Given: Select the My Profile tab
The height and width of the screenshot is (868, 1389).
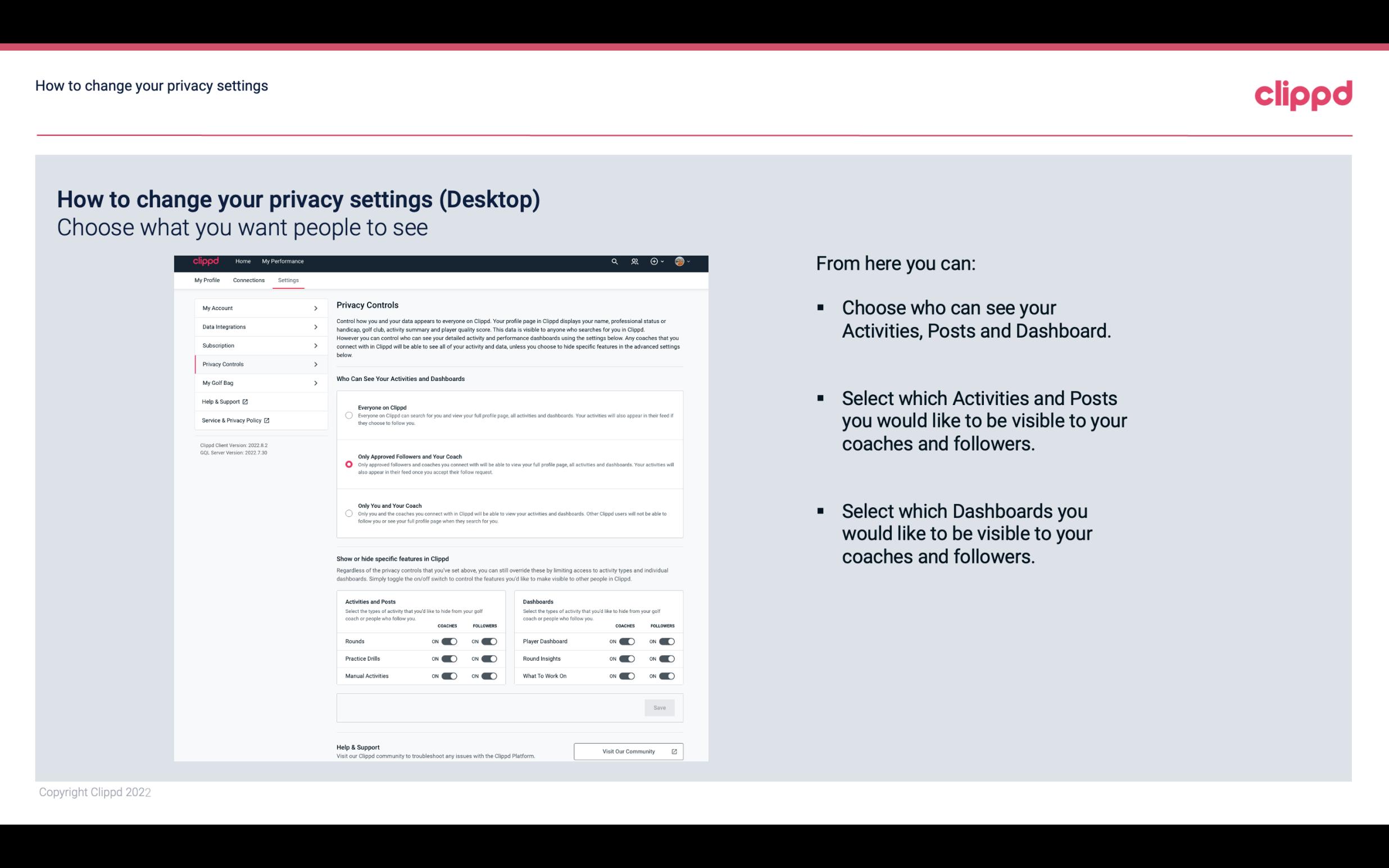Looking at the screenshot, I should [x=207, y=280].
